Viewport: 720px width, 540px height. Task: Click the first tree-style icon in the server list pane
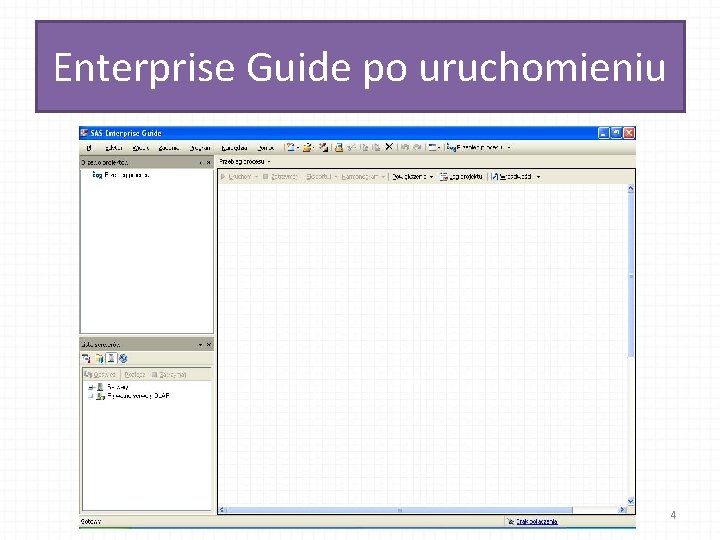tap(86, 359)
